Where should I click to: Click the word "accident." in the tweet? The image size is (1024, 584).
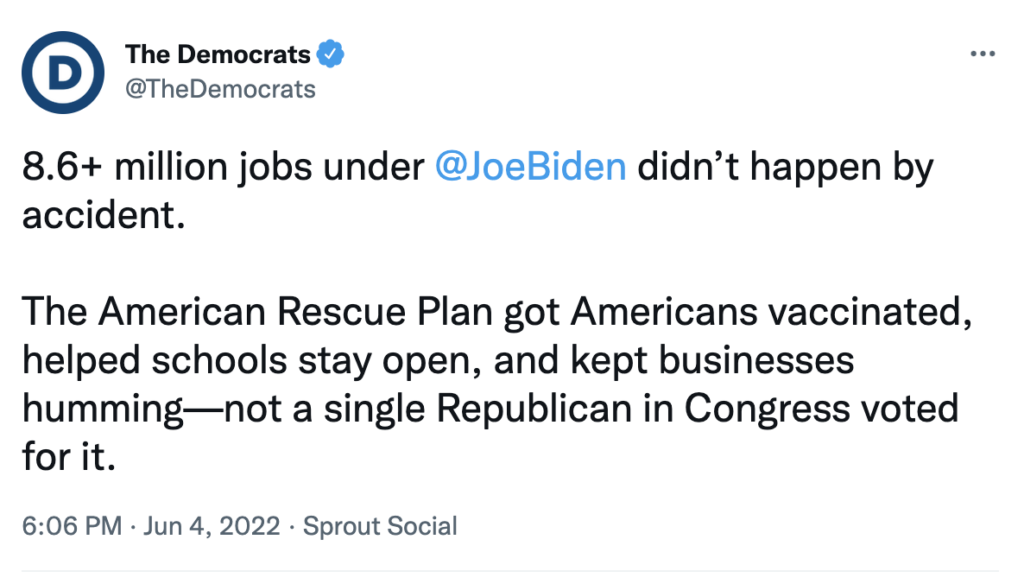[104, 214]
